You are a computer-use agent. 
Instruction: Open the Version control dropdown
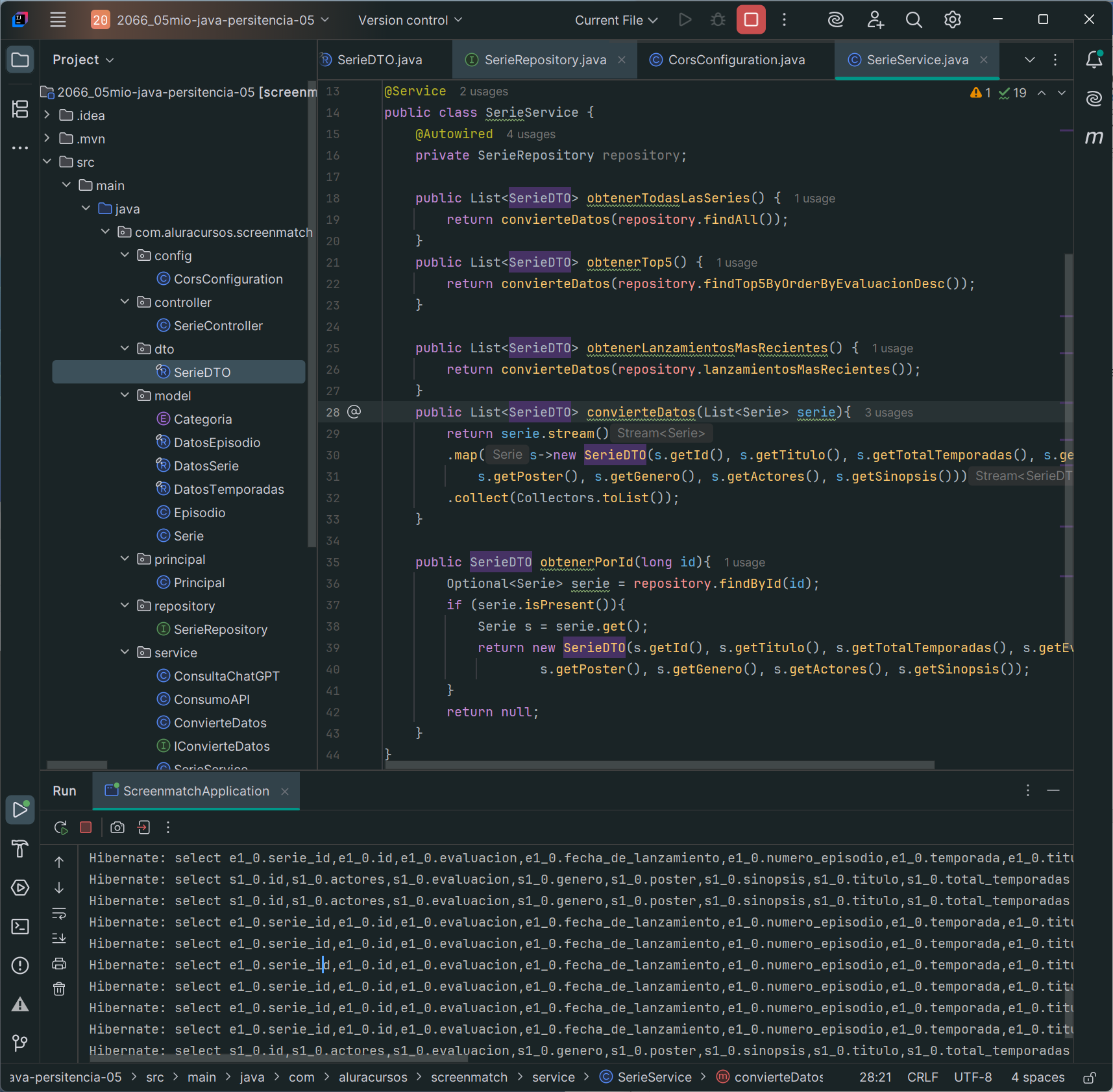[410, 20]
